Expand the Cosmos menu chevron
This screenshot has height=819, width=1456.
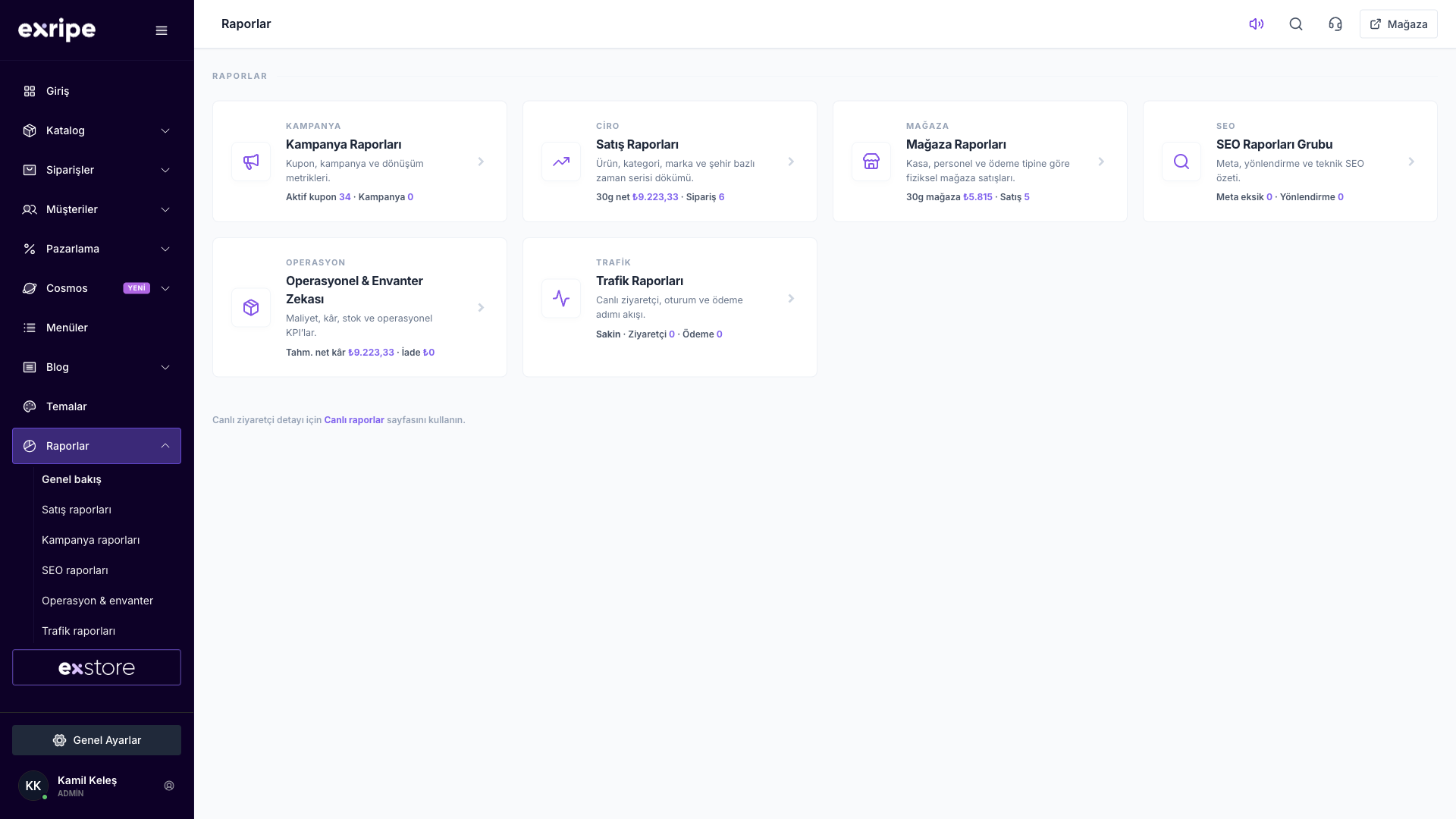click(x=165, y=288)
